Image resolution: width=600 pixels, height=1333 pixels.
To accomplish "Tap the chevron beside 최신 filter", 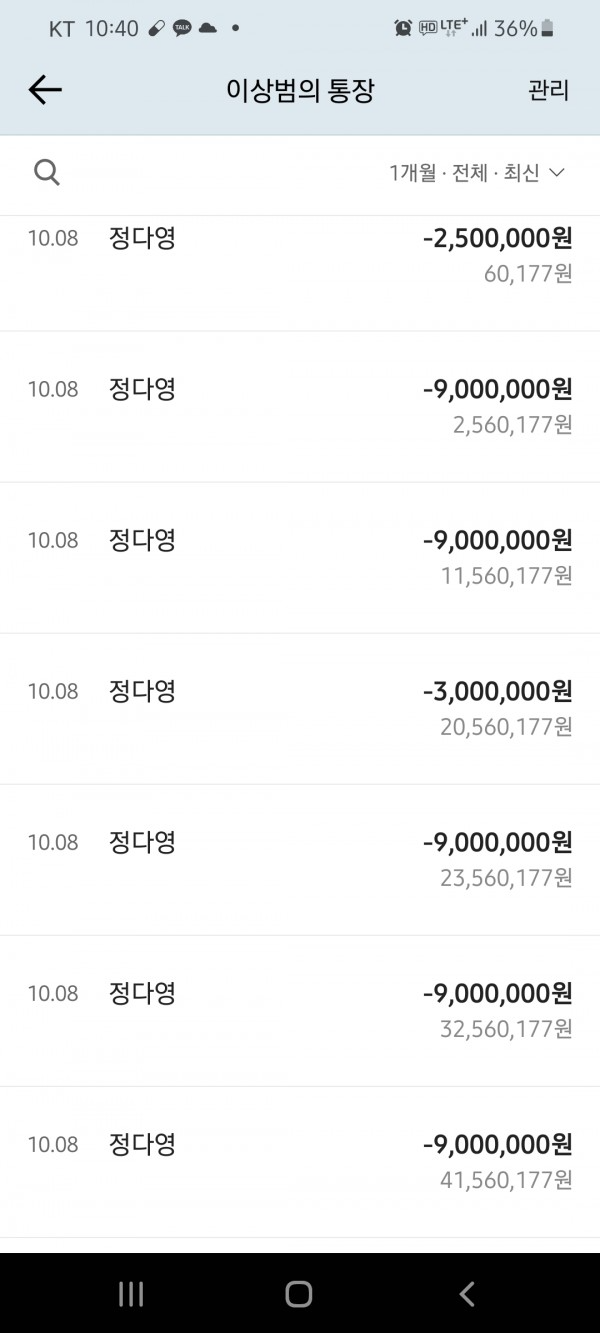I will pyautogui.click(x=557, y=173).
